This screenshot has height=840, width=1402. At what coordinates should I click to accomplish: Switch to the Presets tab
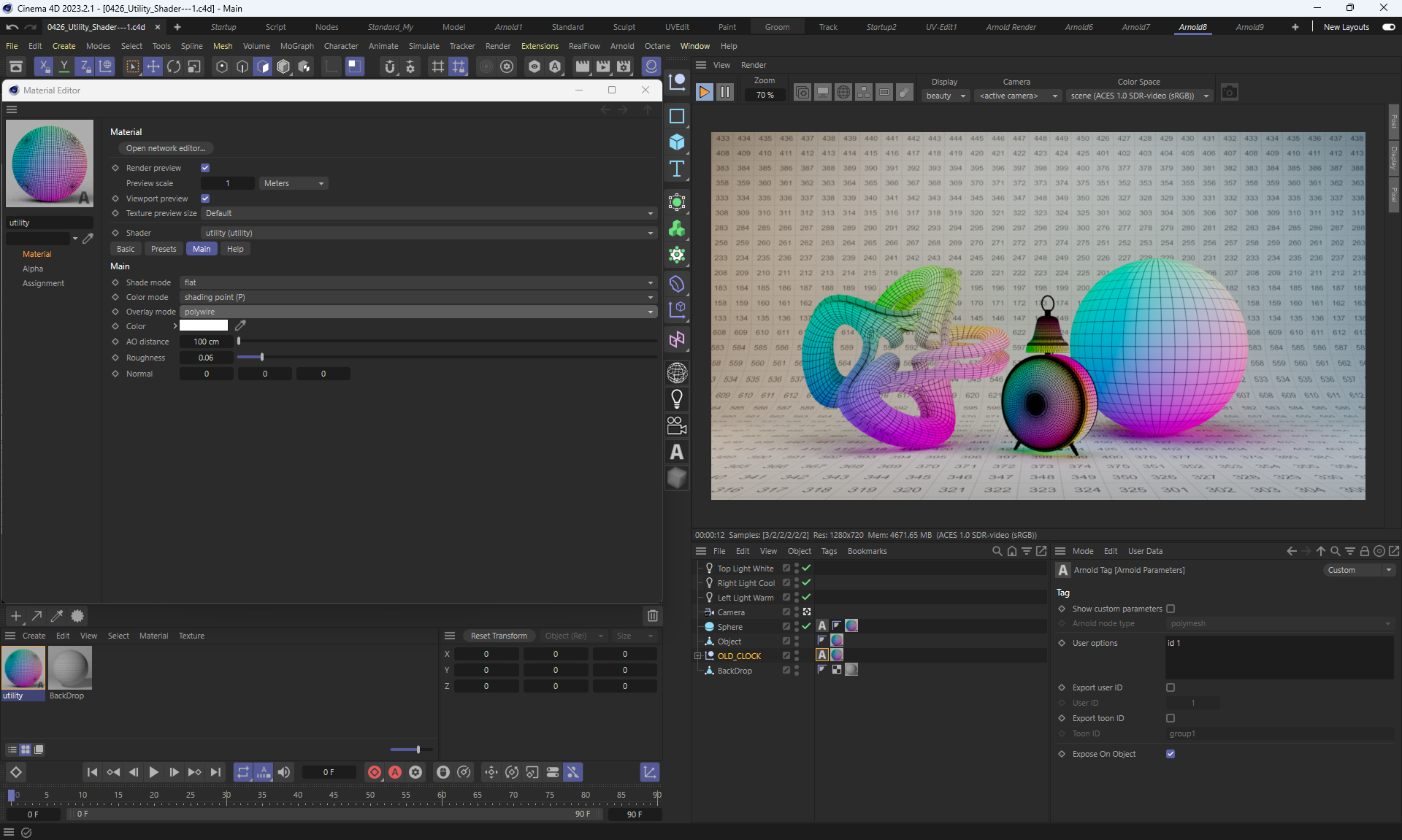[164, 249]
